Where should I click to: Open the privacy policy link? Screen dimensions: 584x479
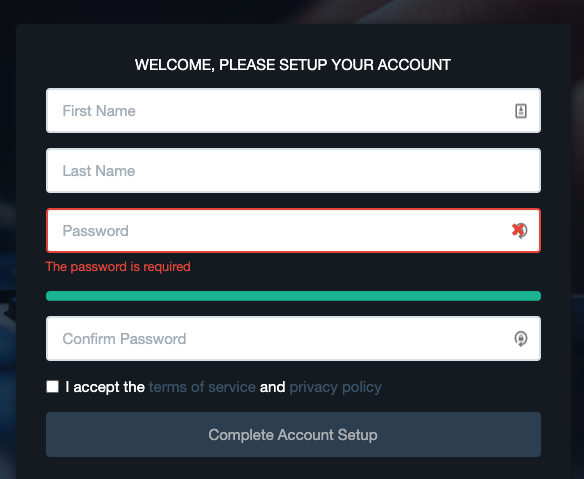coord(336,387)
